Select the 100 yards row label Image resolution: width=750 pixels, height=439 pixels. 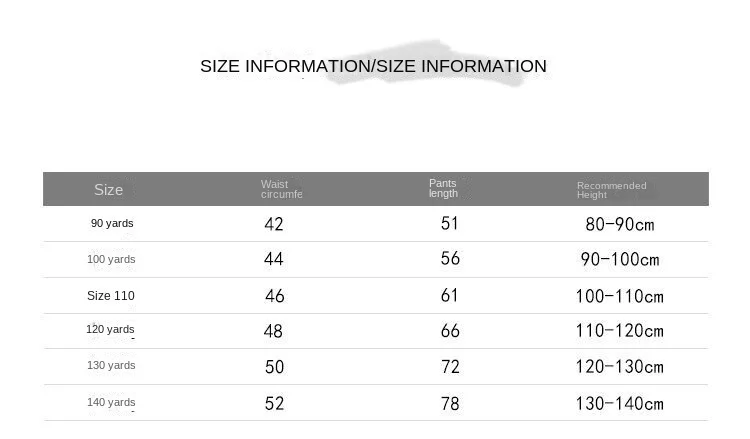(x=111, y=259)
